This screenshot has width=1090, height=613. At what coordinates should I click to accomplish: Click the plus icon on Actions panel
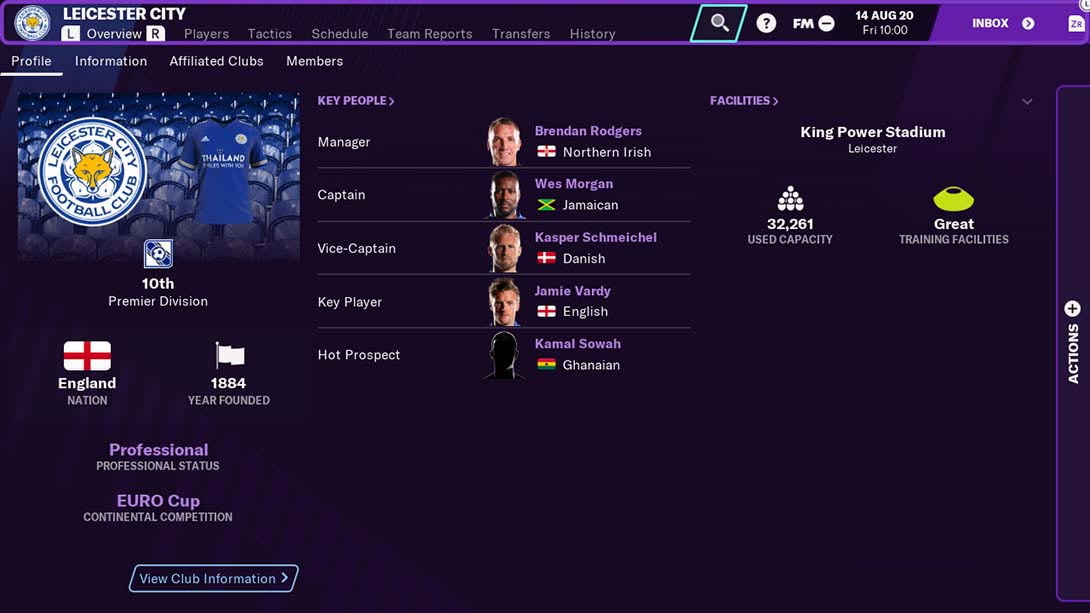pos(1072,309)
